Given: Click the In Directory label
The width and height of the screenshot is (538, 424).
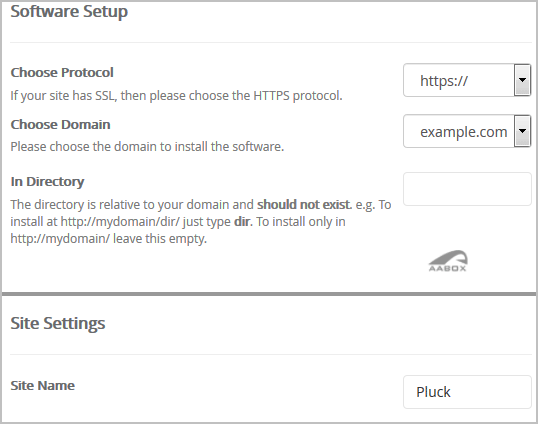Looking at the screenshot, I should 47,181.
